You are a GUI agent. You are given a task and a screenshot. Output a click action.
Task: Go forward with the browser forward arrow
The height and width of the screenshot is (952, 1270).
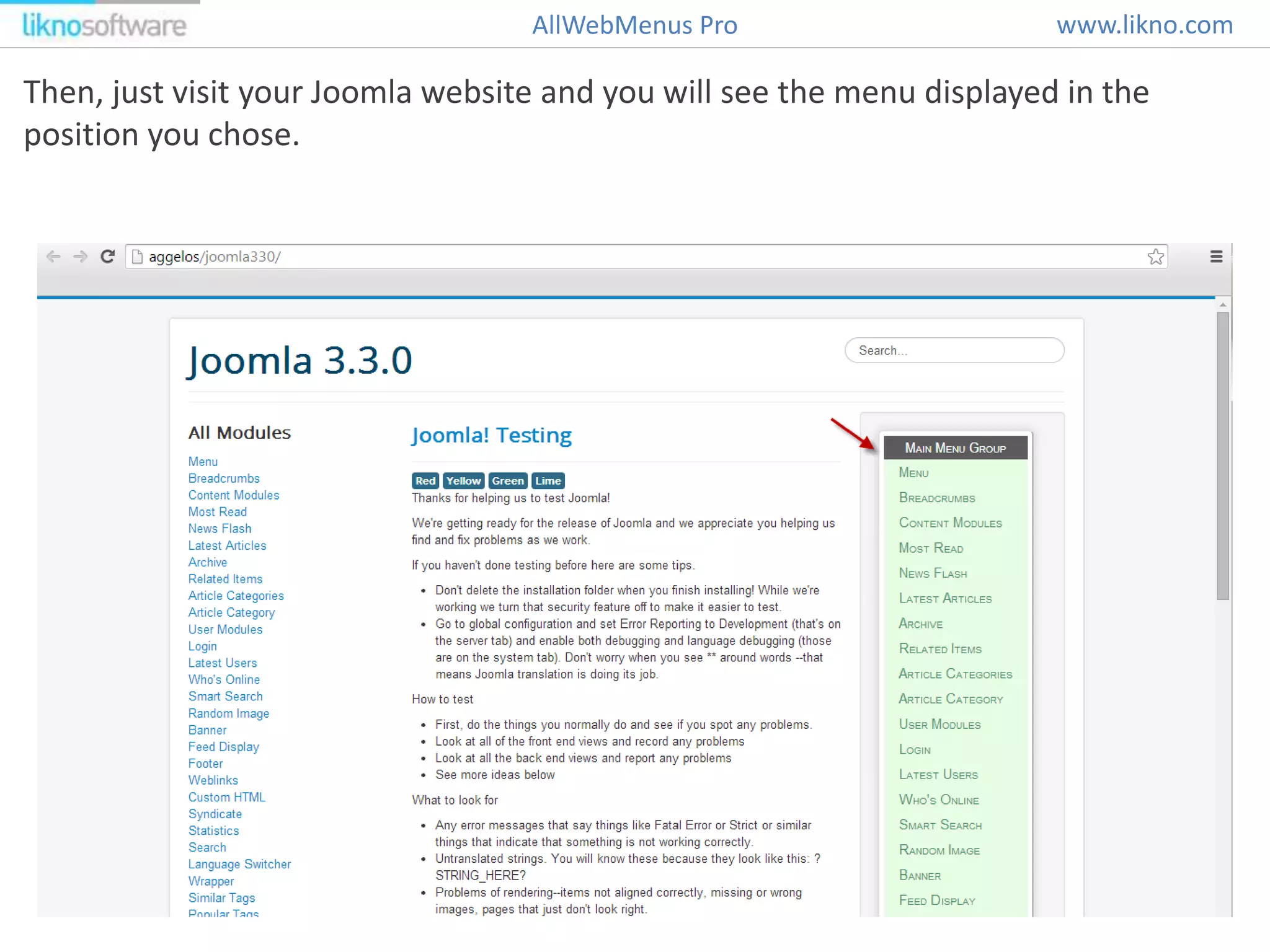click(80, 257)
